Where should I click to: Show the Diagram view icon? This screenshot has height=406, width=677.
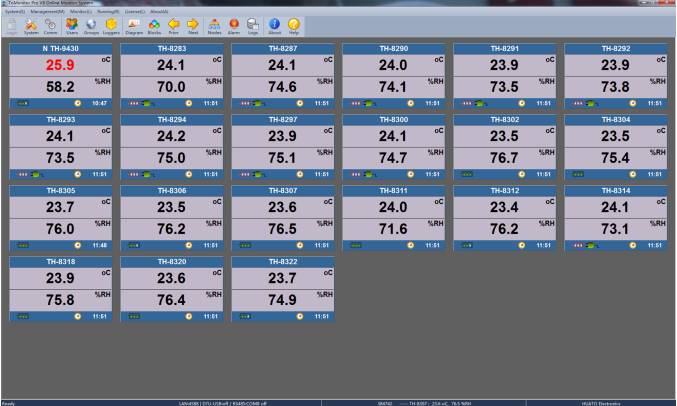[x=134, y=25]
